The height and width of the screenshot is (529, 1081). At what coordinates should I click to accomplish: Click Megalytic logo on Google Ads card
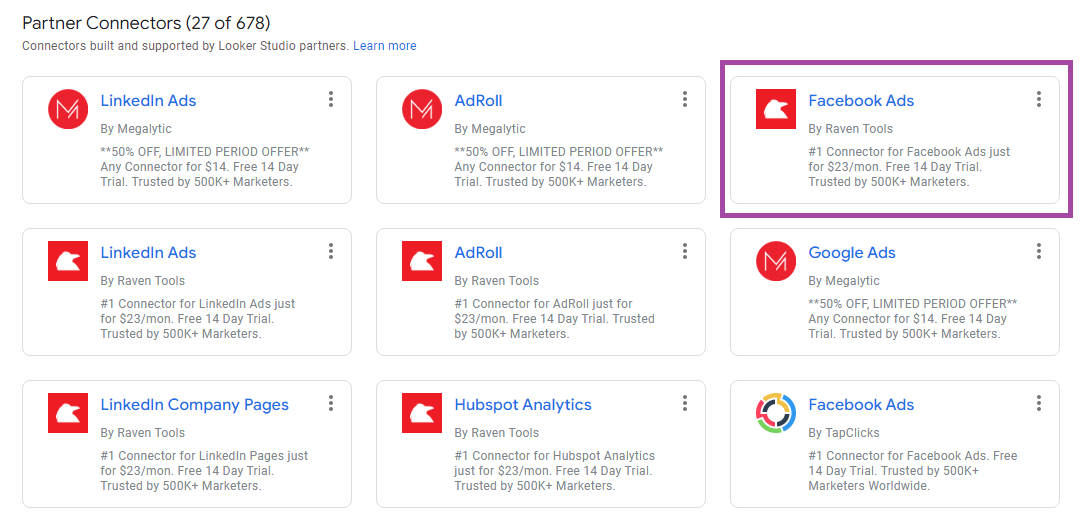point(776,261)
